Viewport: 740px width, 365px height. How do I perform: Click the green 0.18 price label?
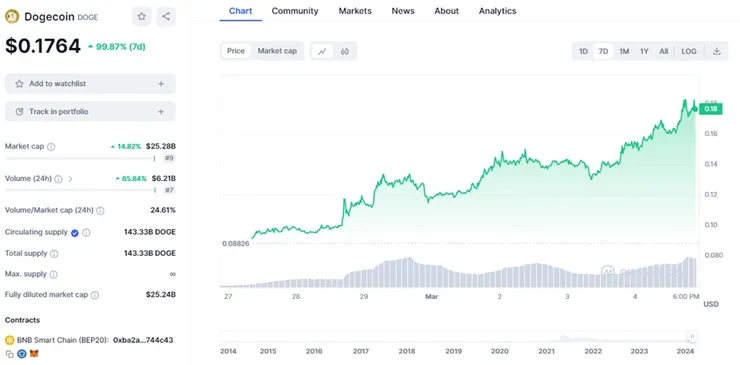pyautogui.click(x=711, y=109)
